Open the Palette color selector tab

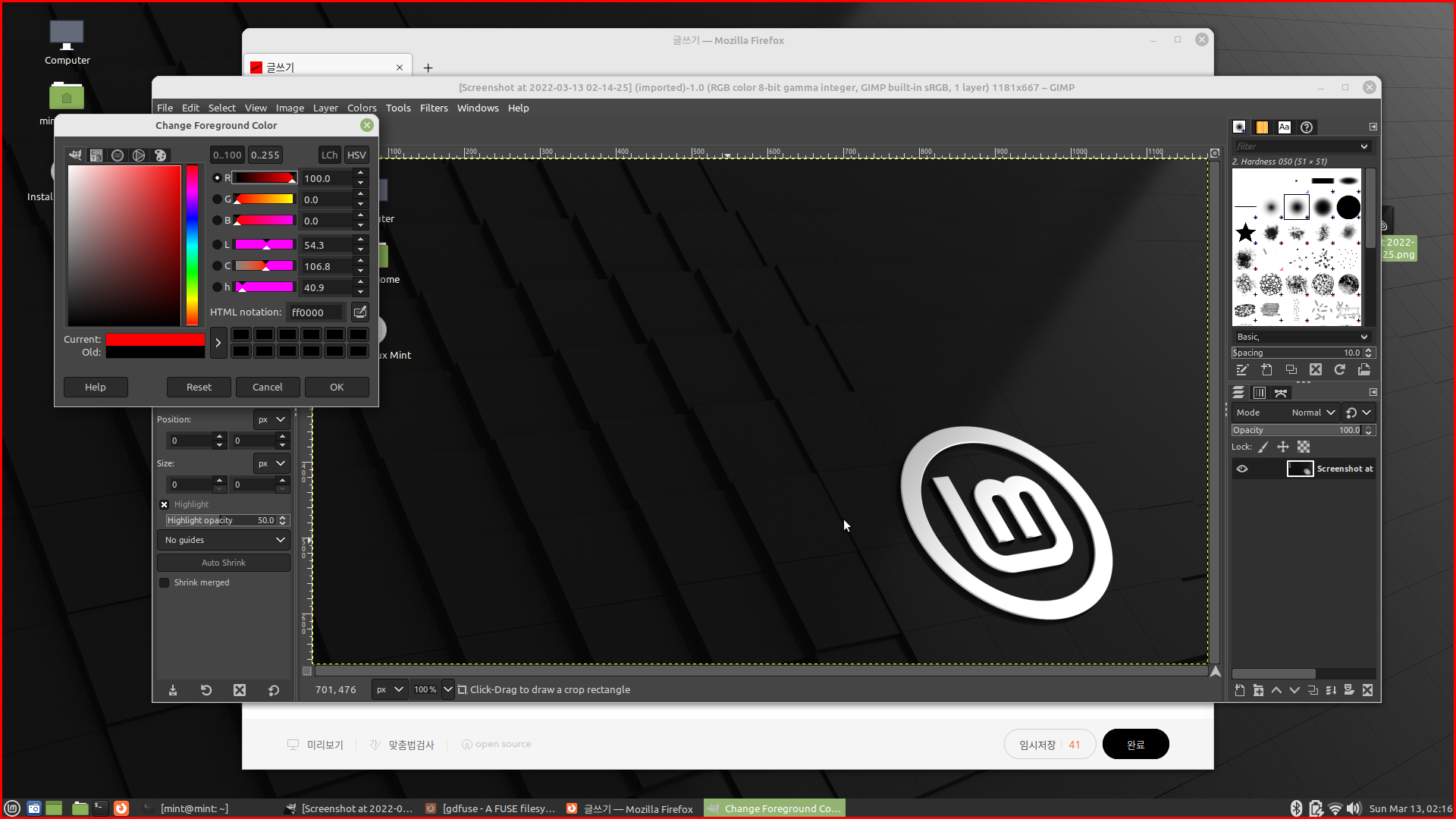pyautogui.click(x=160, y=155)
